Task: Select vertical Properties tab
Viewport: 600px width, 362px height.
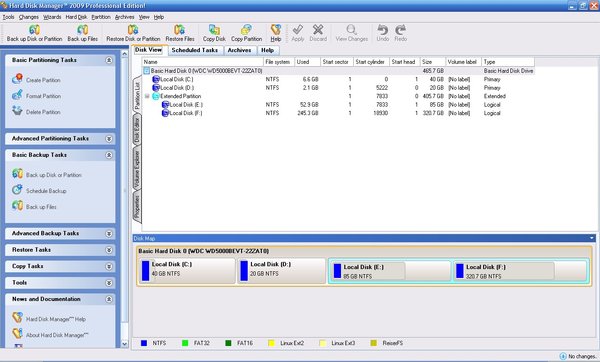Action: tap(137, 207)
